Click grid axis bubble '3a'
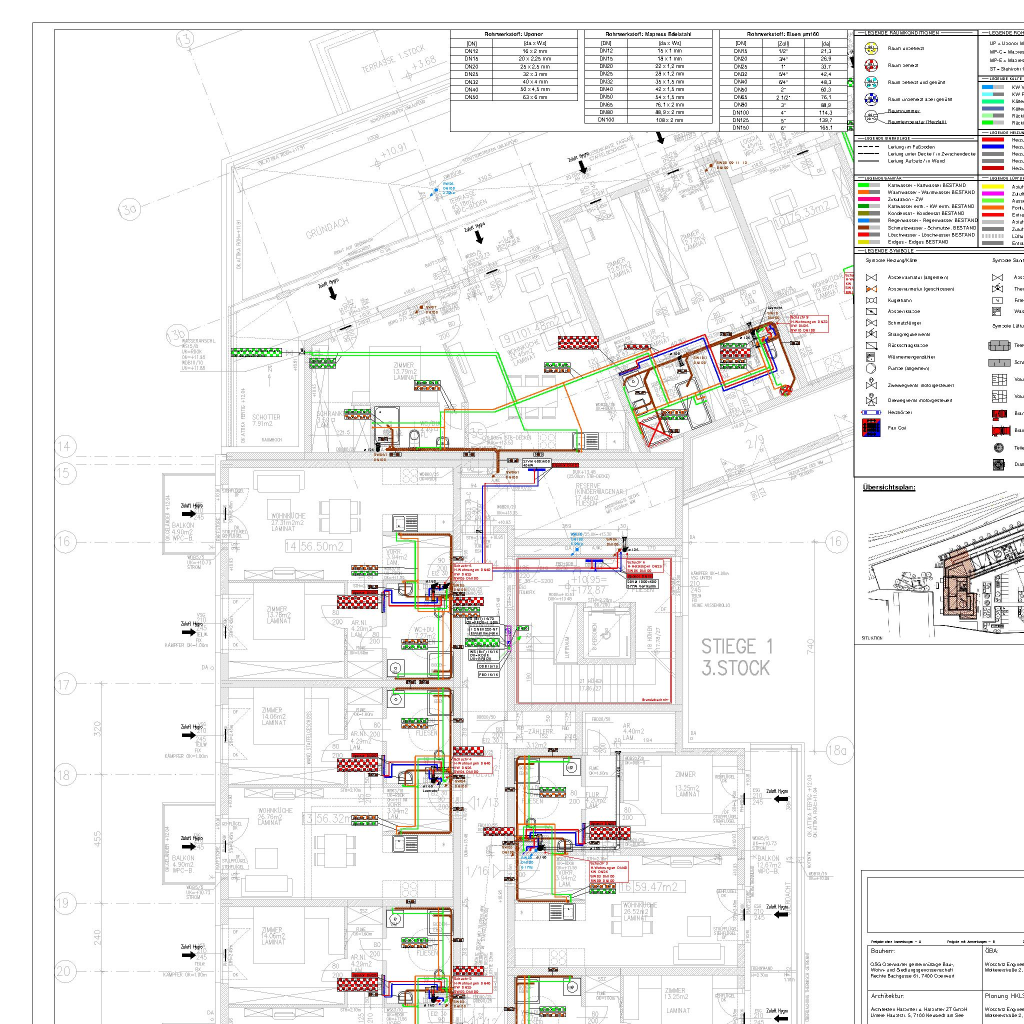 tap(129, 209)
